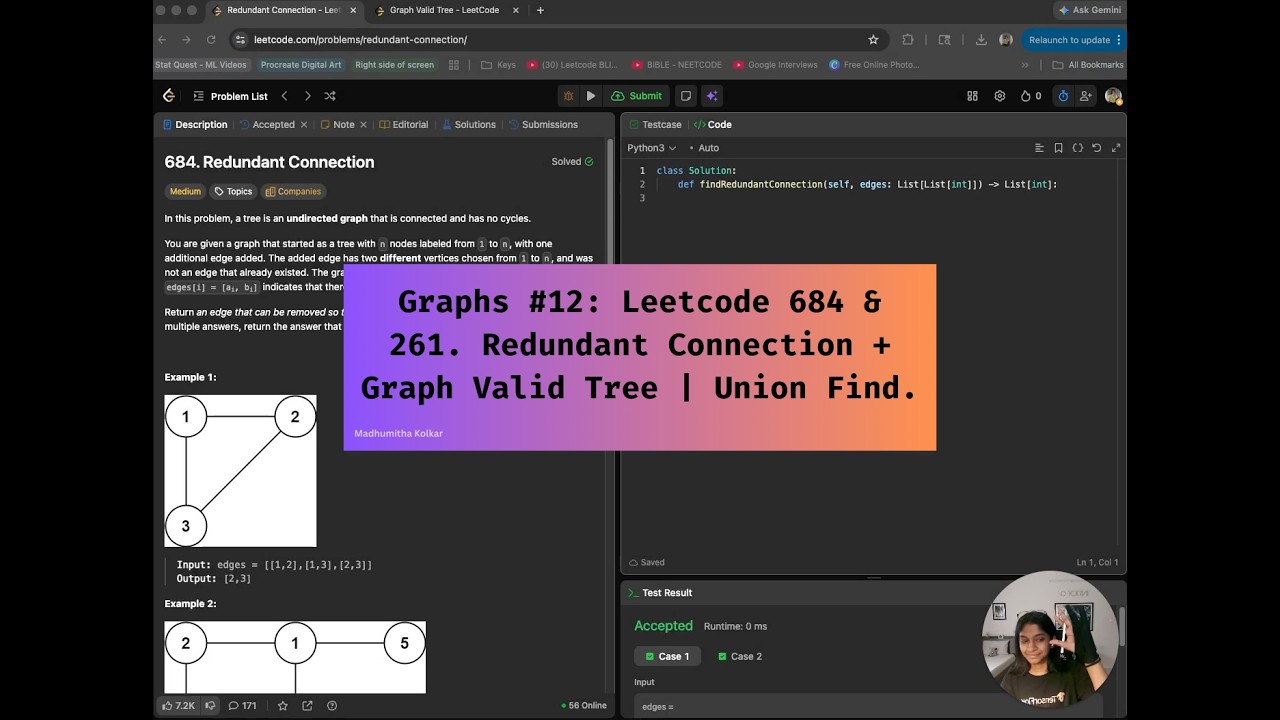The height and width of the screenshot is (720, 1280).
Task: Reset code to default with undo icon
Action: [x=1096, y=148]
